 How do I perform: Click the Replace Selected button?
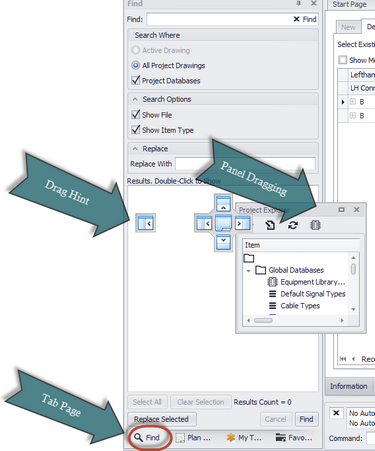pyautogui.click(x=161, y=419)
